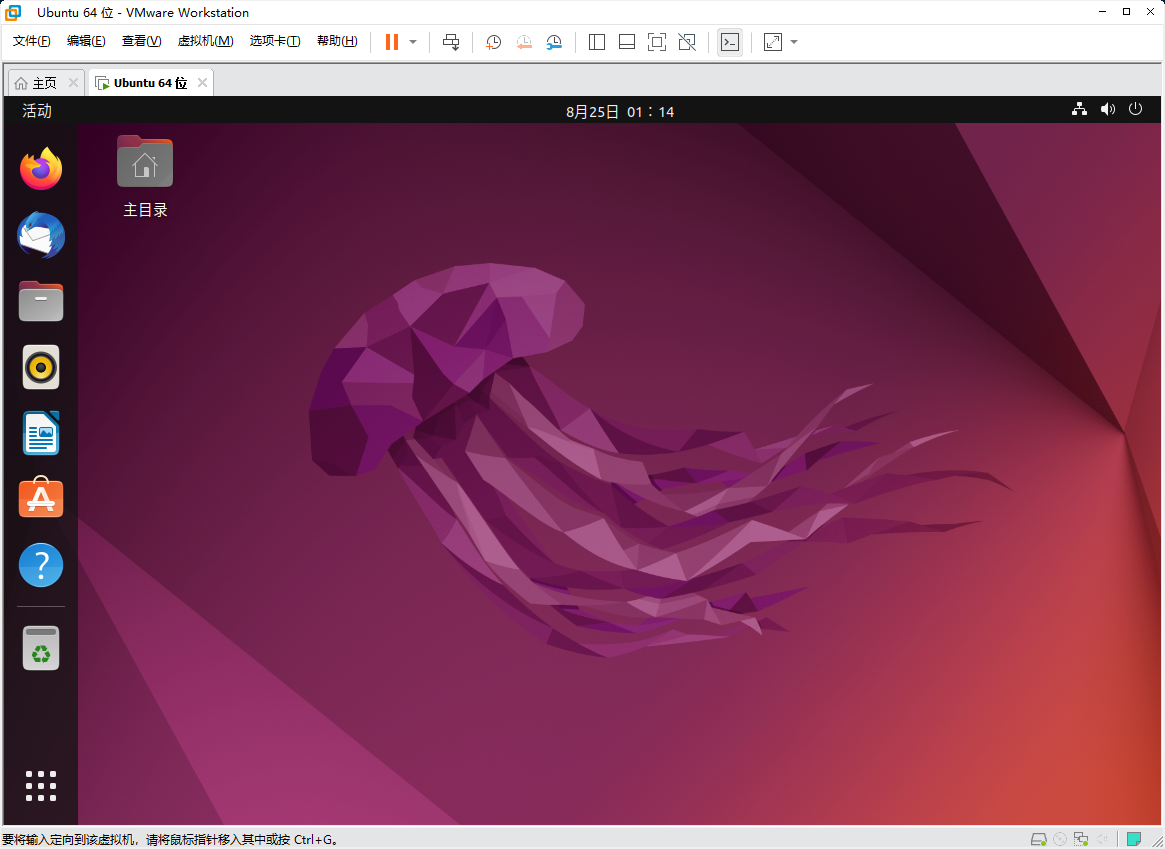Open the 文件(F) menu
Screen dimensions: 1165x849
pyautogui.click(x=31, y=42)
